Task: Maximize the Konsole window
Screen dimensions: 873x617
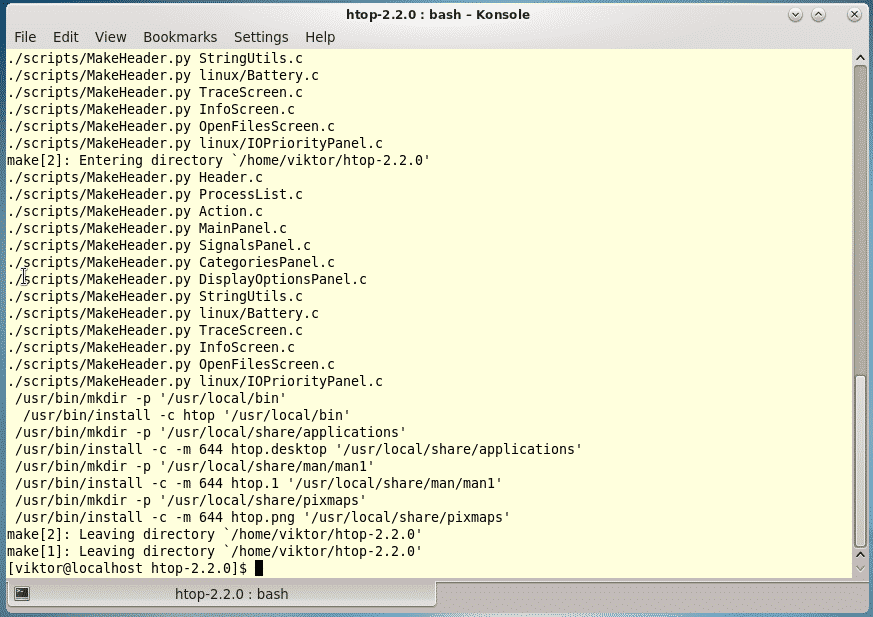Action: (818, 15)
